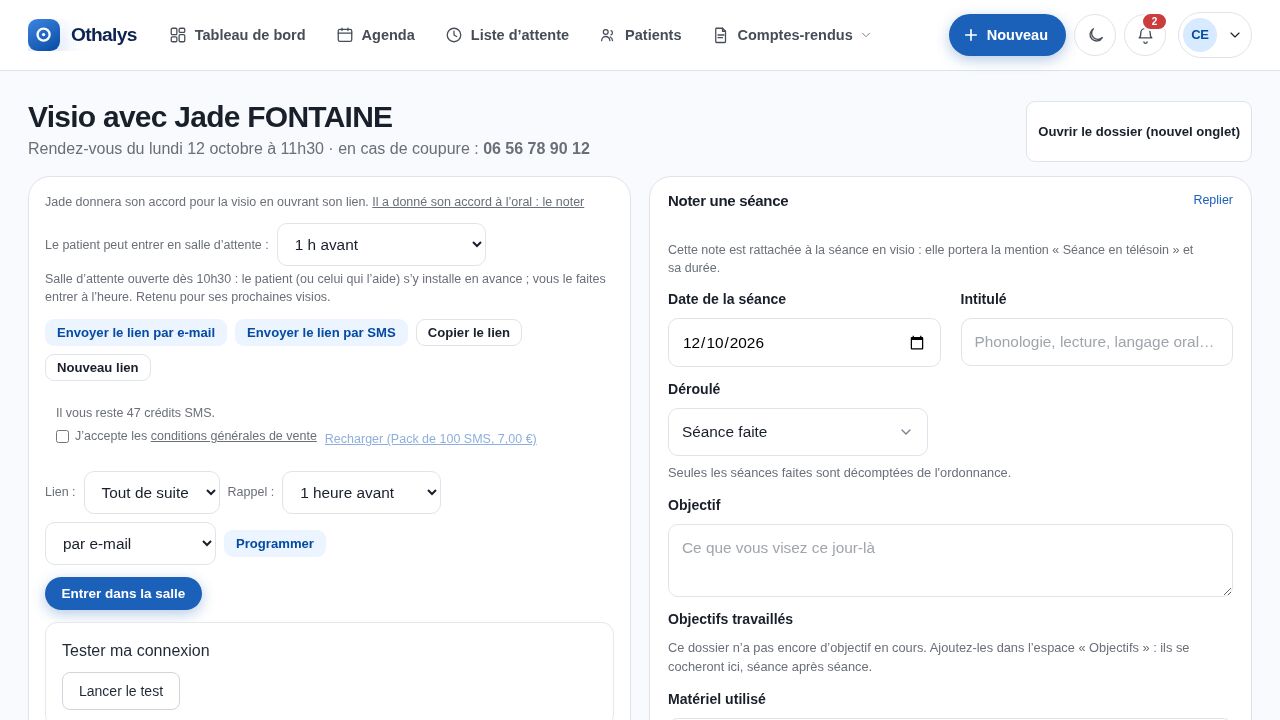This screenshot has height=720, width=1280.
Task: Click the 'Tester ma connexion' heading
Action: pos(136,651)
